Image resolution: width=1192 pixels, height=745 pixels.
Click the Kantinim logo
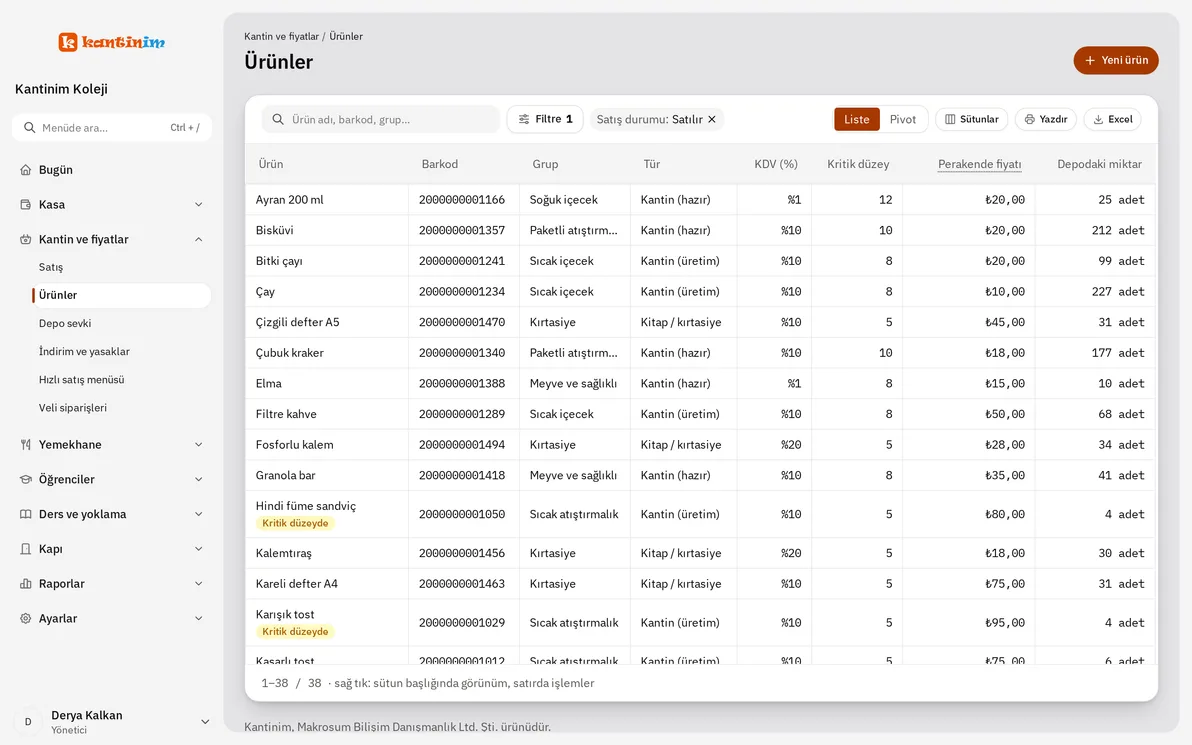tap(112, 42)
